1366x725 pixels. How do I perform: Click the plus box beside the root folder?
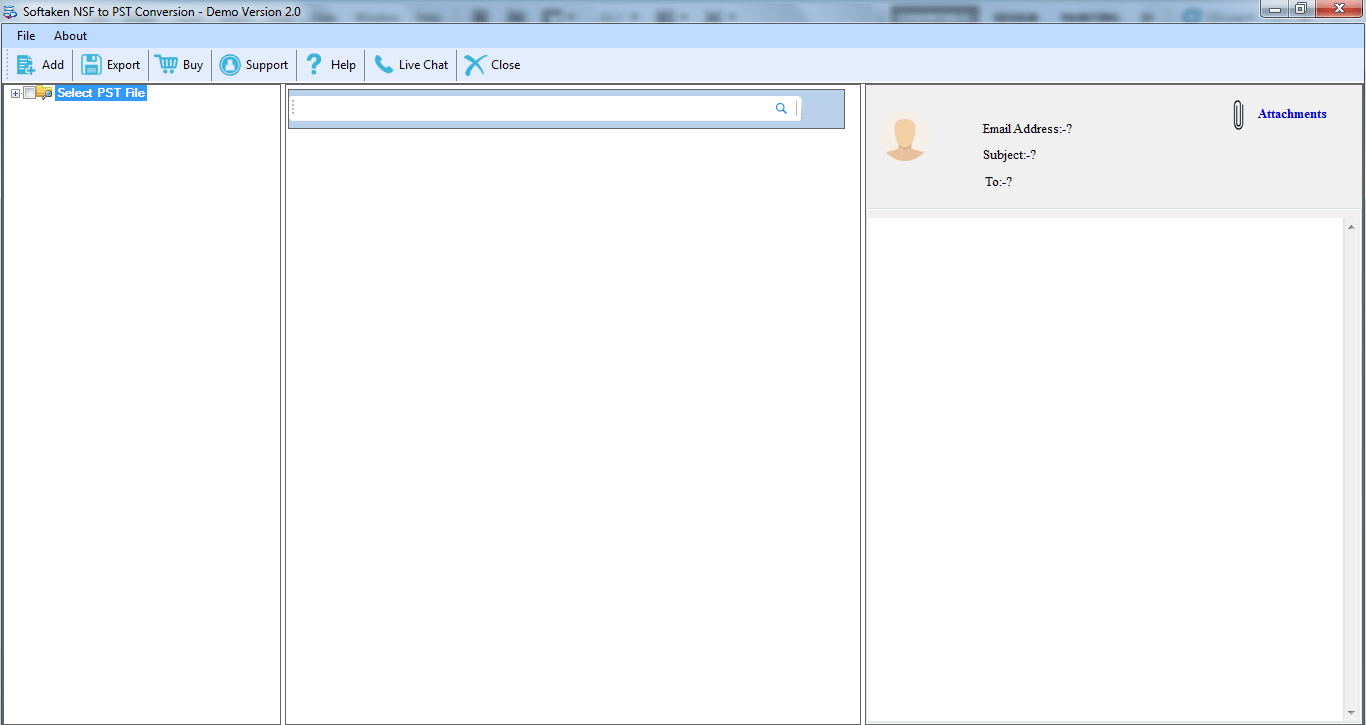[x=15, y=93]
